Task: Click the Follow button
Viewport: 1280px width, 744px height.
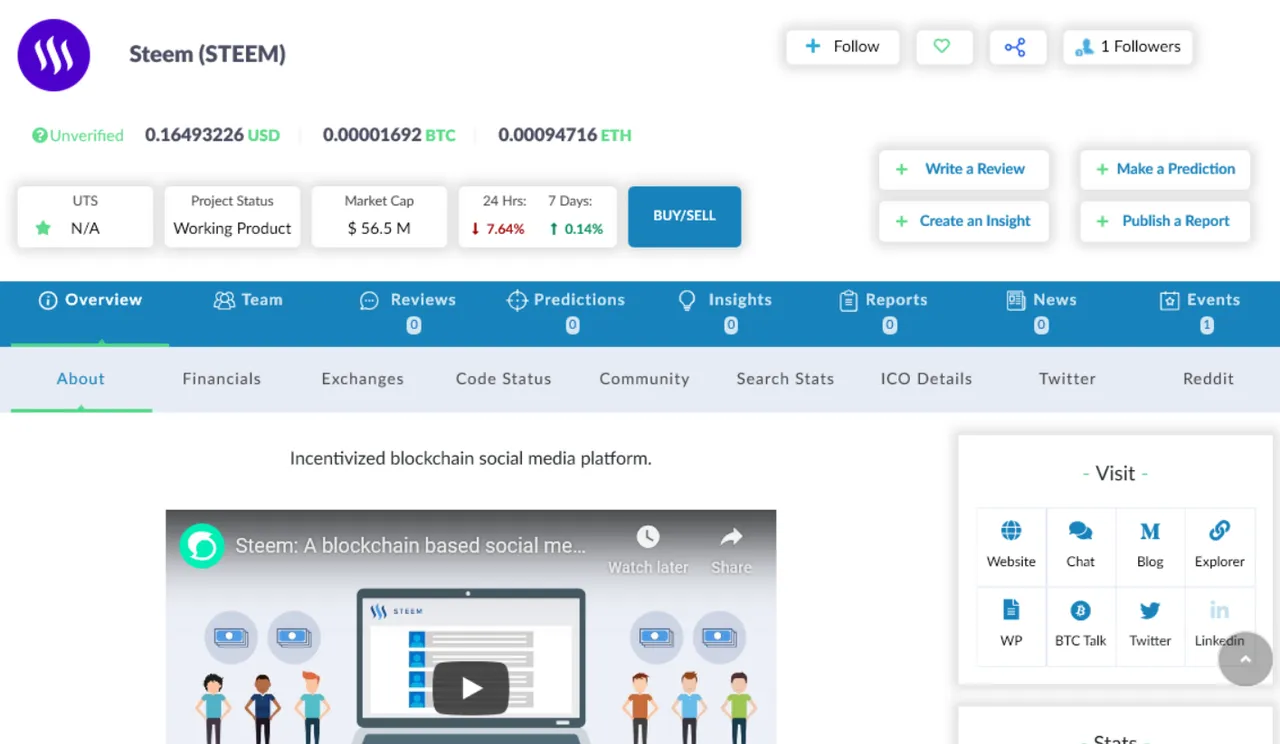Action: [843, 47]
